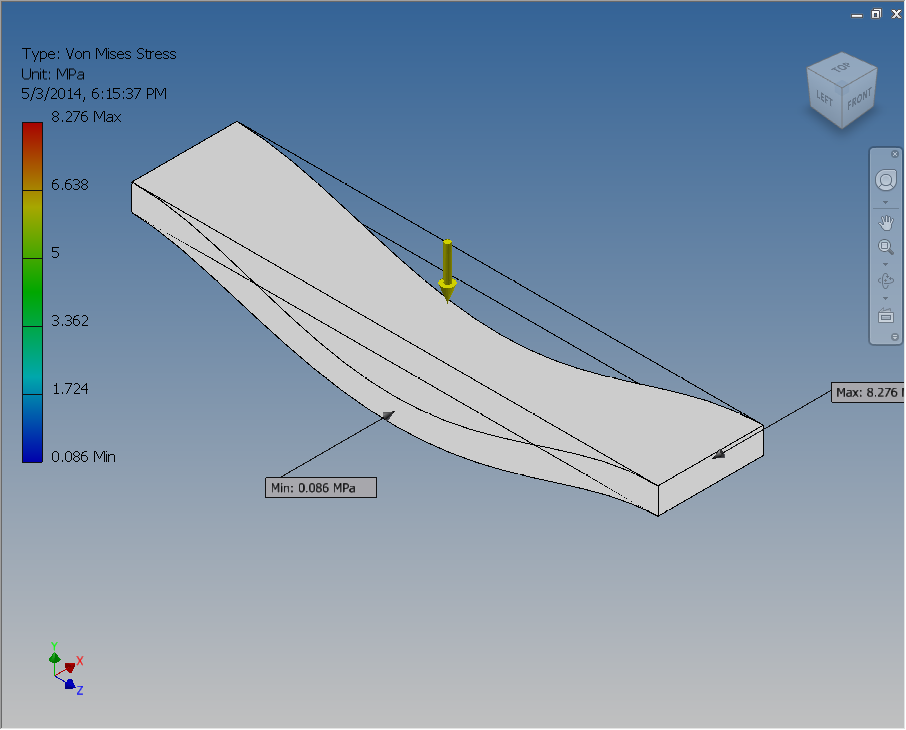Image resolution: width=906 pixels, height=730 pixels.
Task: Click the LEFT face of the ViewCube
Action: [824, 96]
